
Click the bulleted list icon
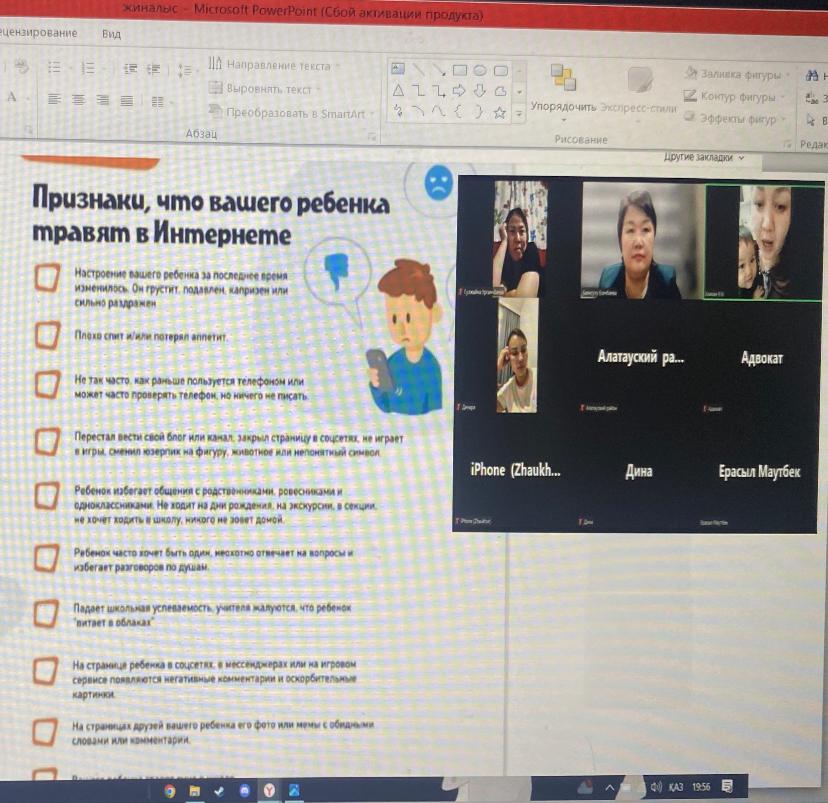click(x=56, y=68)
